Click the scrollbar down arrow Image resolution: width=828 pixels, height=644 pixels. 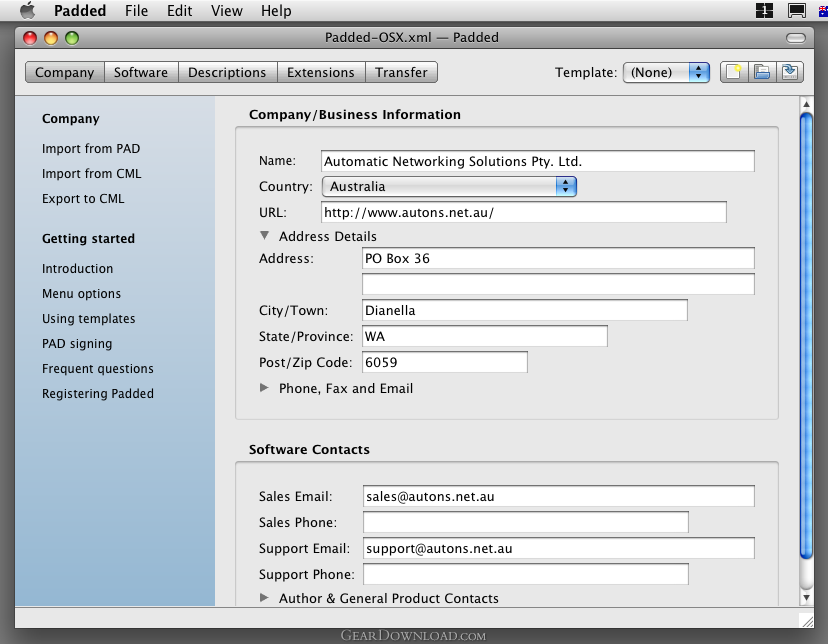click(x=806, y=598)
